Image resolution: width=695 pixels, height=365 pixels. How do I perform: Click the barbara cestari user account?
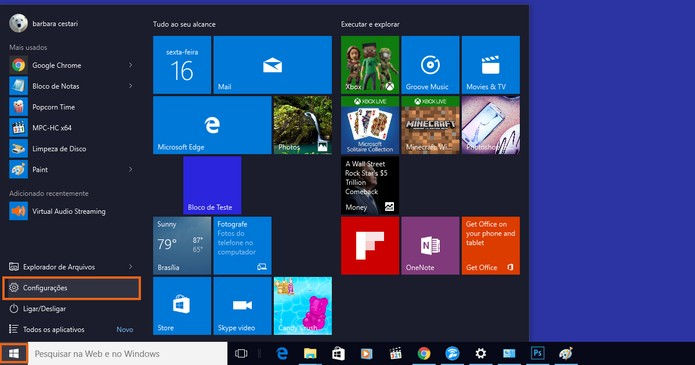pos(43,24)
